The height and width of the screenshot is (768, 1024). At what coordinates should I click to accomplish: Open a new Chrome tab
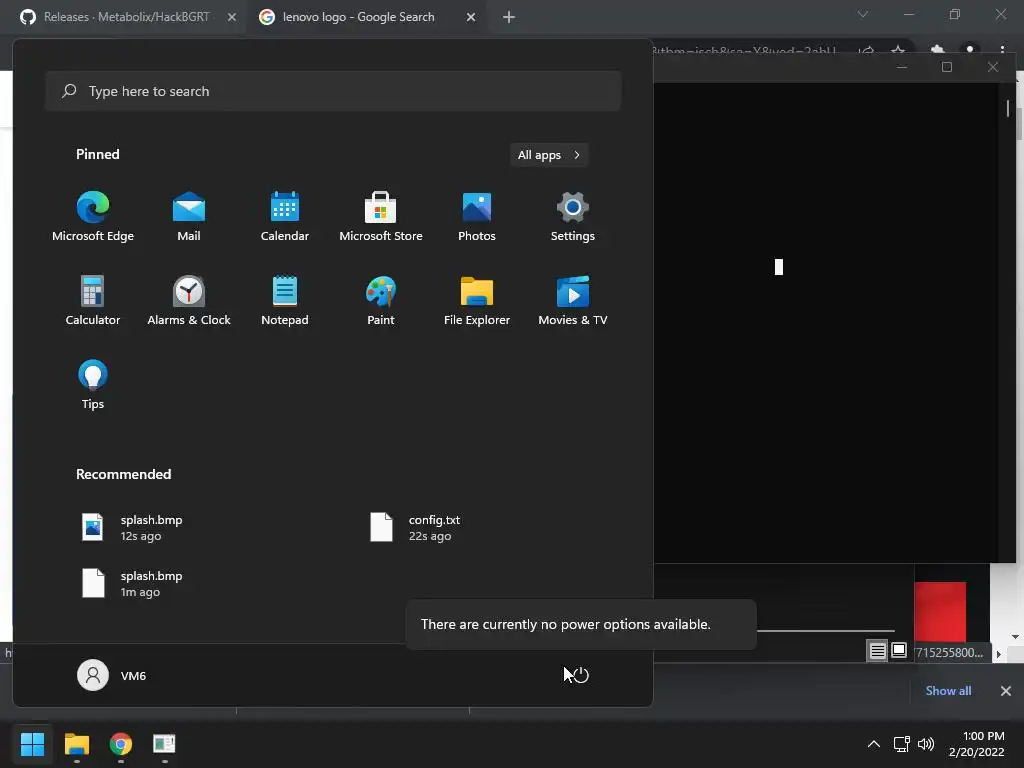[509, 17]
